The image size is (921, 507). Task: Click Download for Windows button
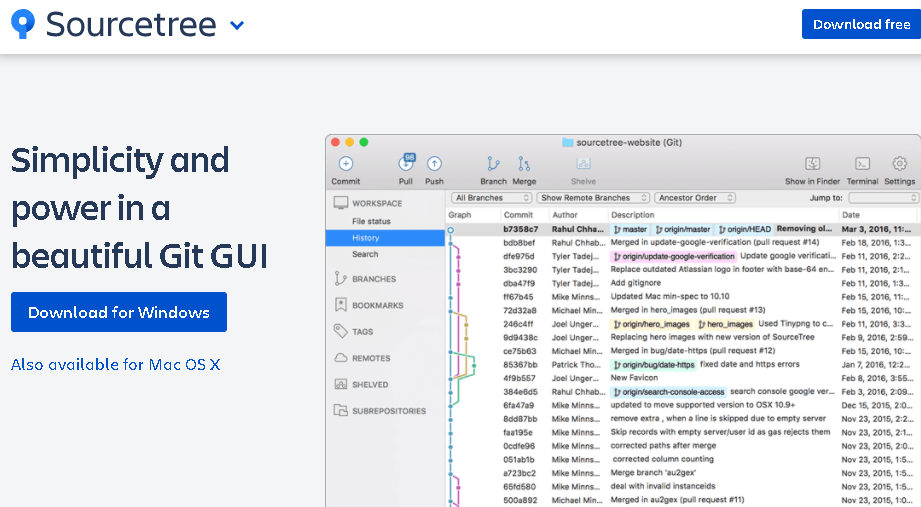119,312
